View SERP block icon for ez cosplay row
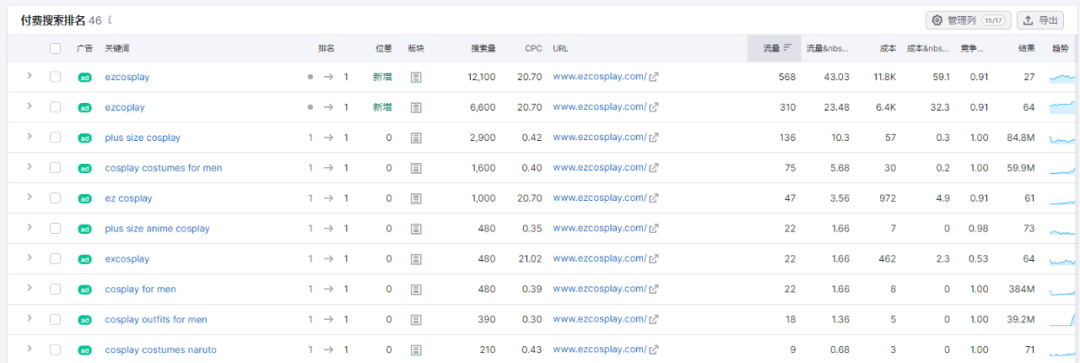The image size is (1080, 363). tap(416, 198)
